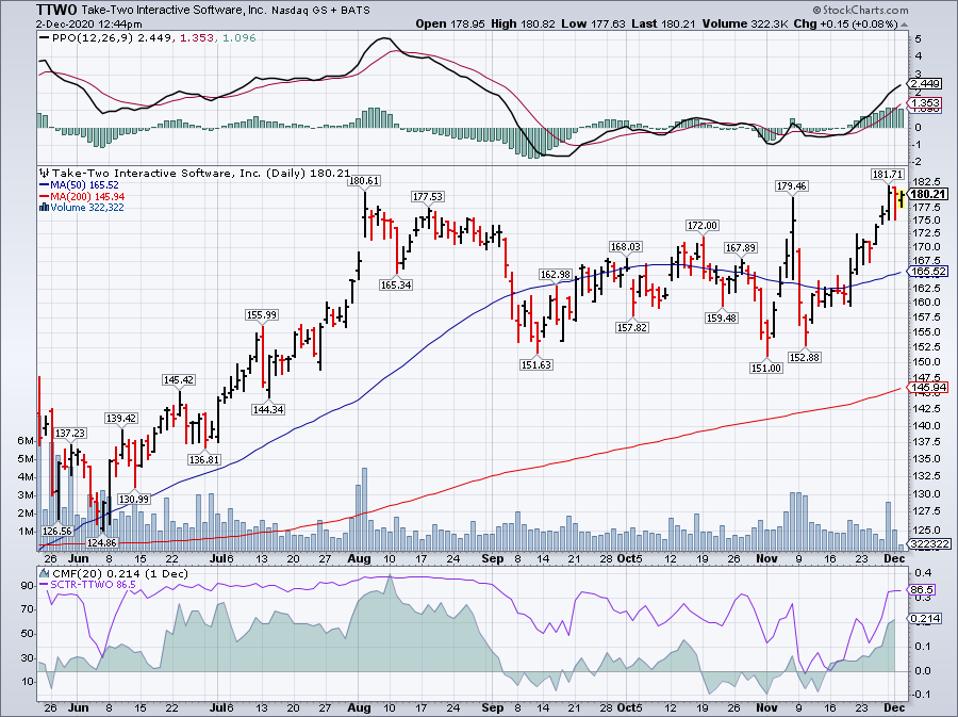This screenshot has height=717, width=958.
Task: Click the 145.94 MA tag on right axis
Action: click(929, 387)
